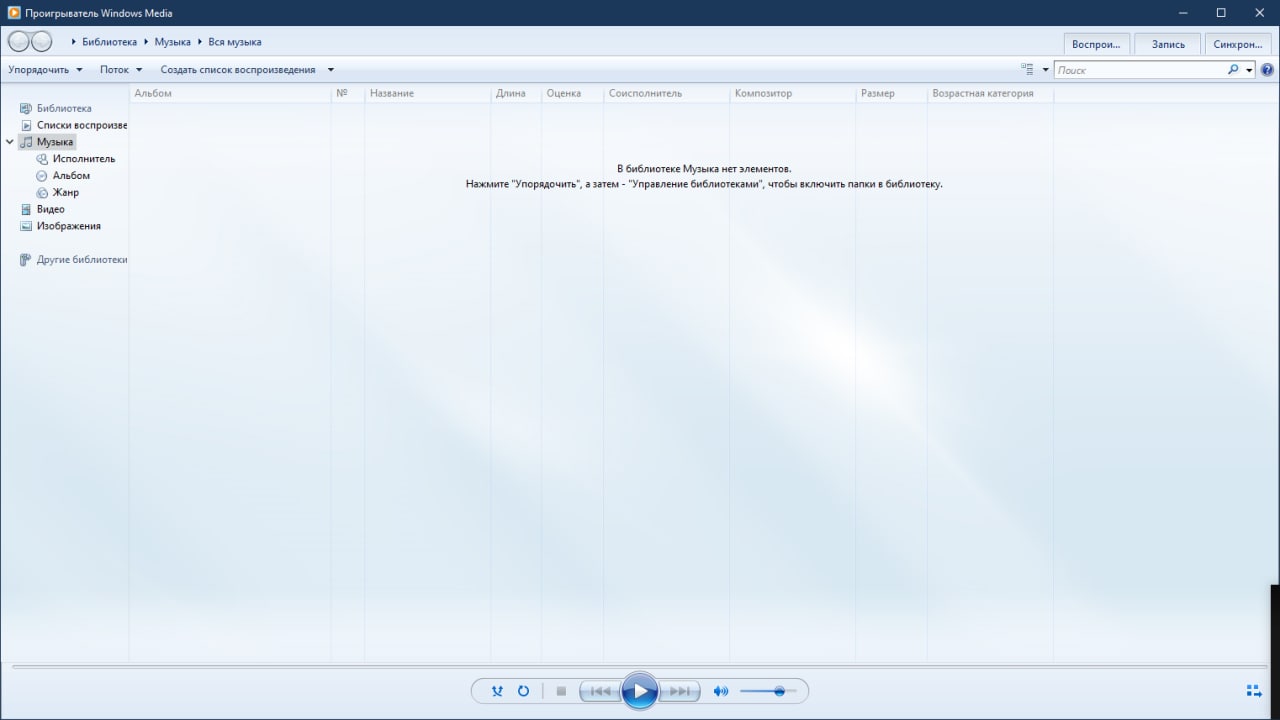Click the Forward navigation arrow
This screenshot has width=1280, height=720.
[x=41, y=41]
